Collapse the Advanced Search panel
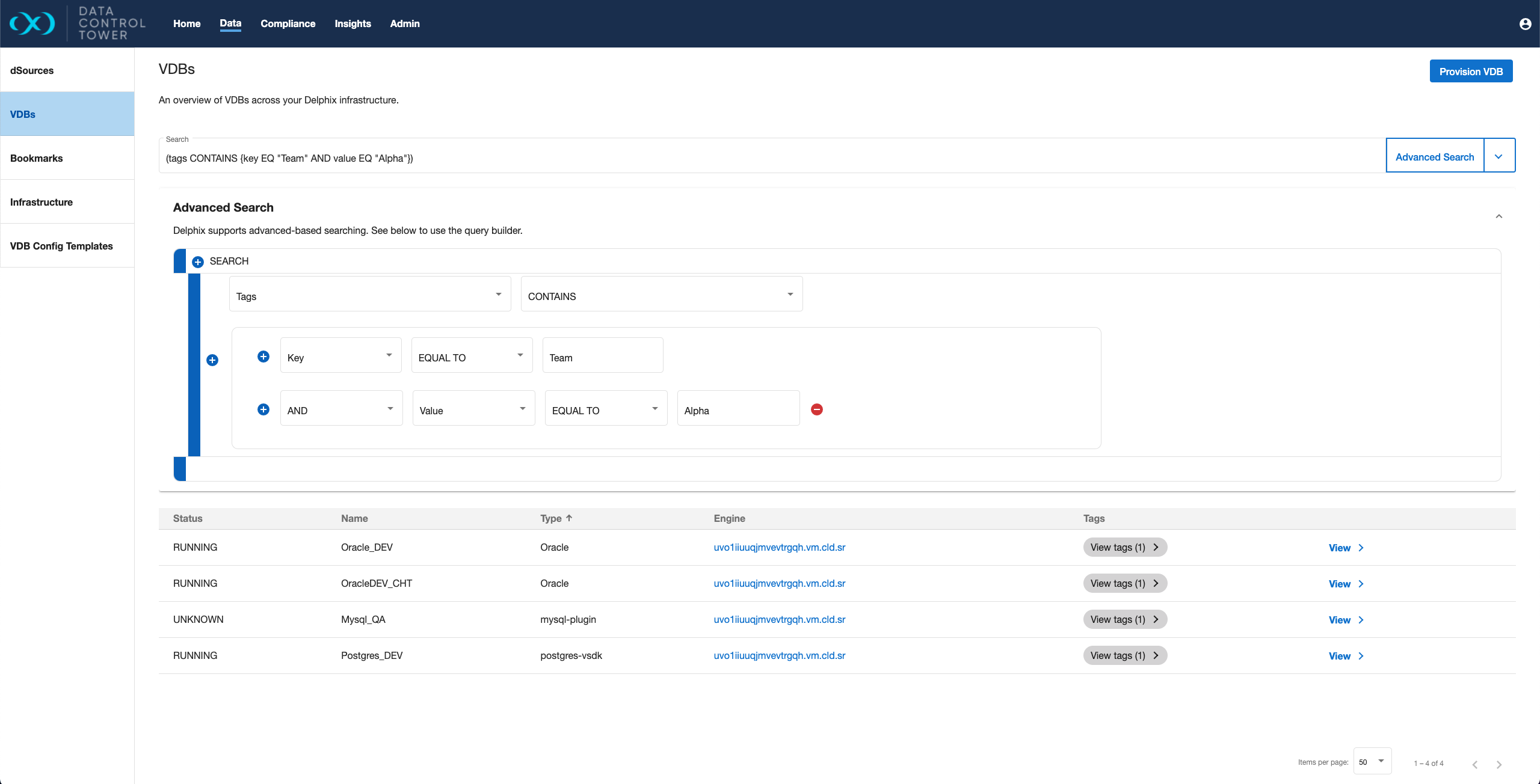The width and height of the screenshot is (1540, 784). [1499, 216]
